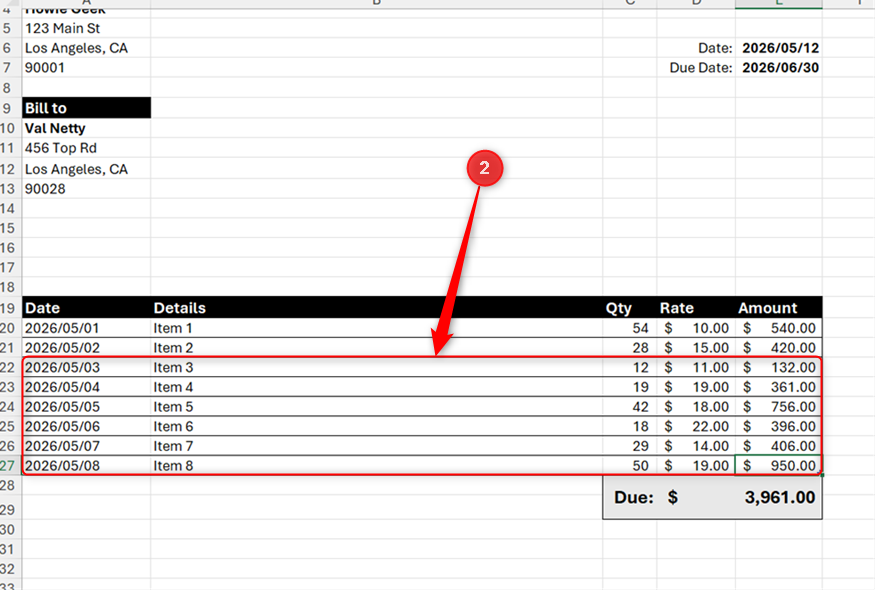Select the Date table header cell
The image size is (875, 590).
click(86, 308)
